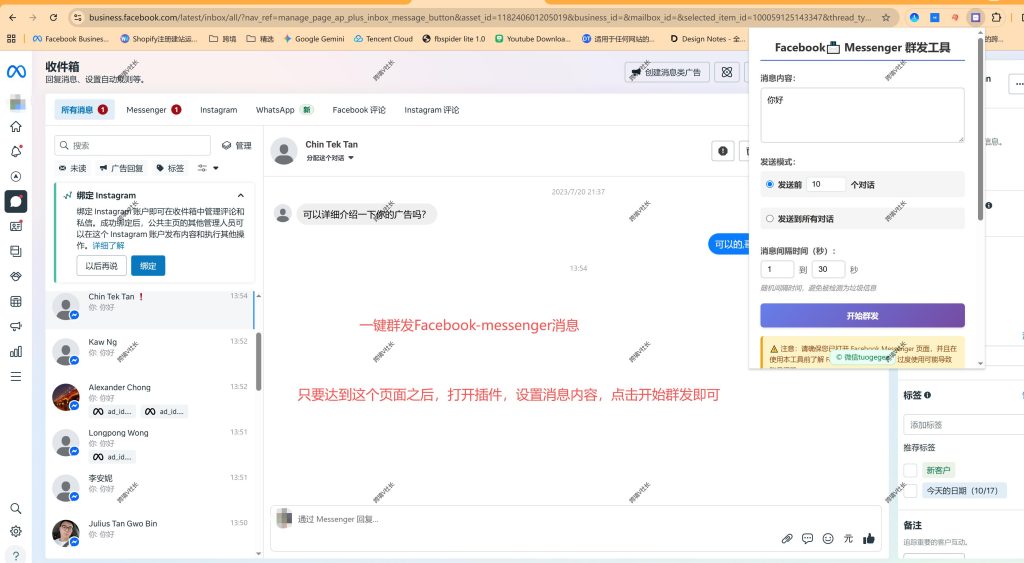Click the magnifier search icon in sidebar
Image resolution: width=1024 pixels, height=563 pixels.
[x=16, y=508]
